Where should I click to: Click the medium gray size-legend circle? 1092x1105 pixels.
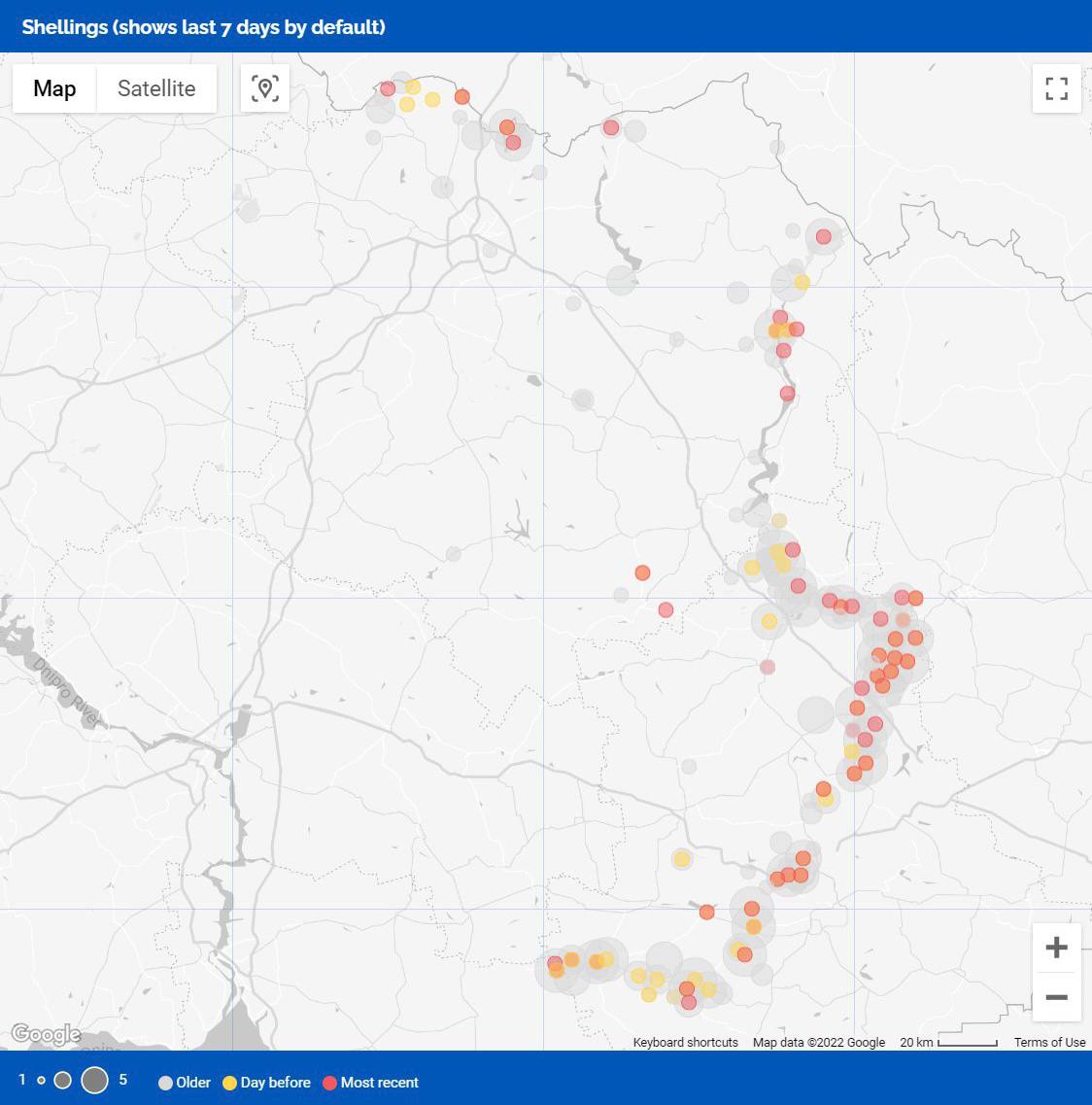click(x=63, y=1081)
